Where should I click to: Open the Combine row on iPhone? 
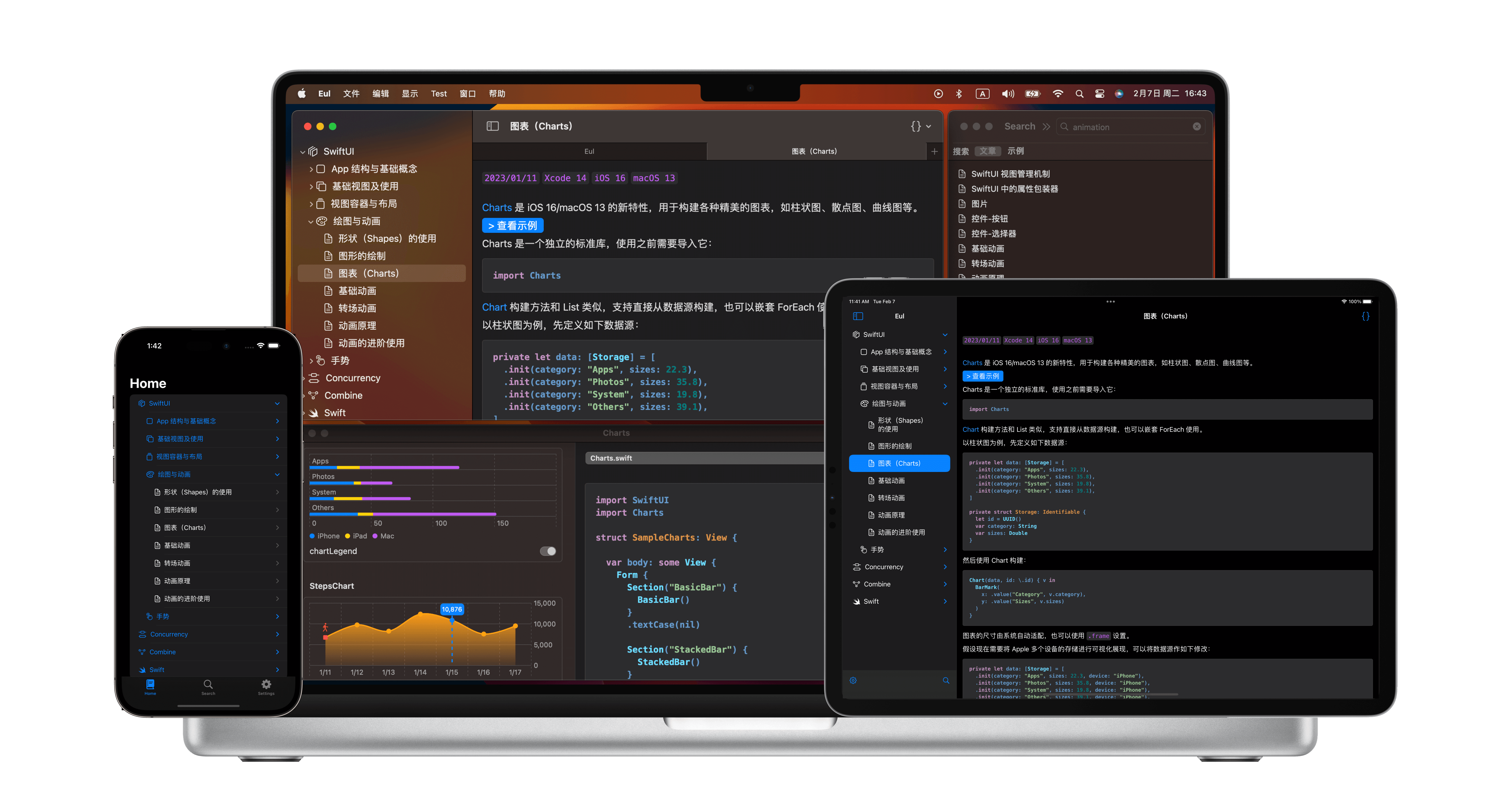[208, 652]
